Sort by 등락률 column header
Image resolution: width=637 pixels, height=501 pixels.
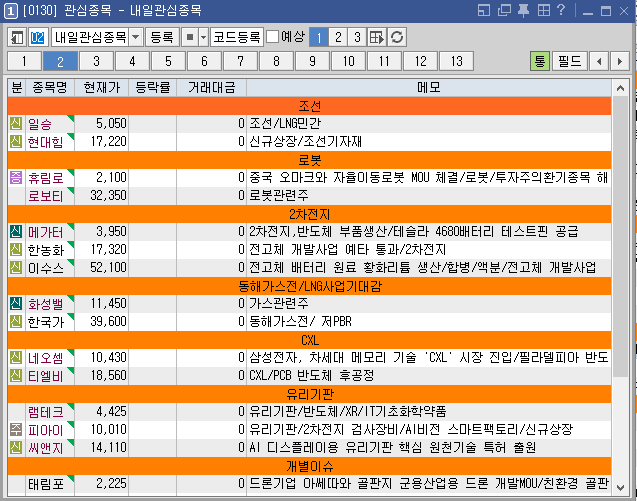click(153, 87)
